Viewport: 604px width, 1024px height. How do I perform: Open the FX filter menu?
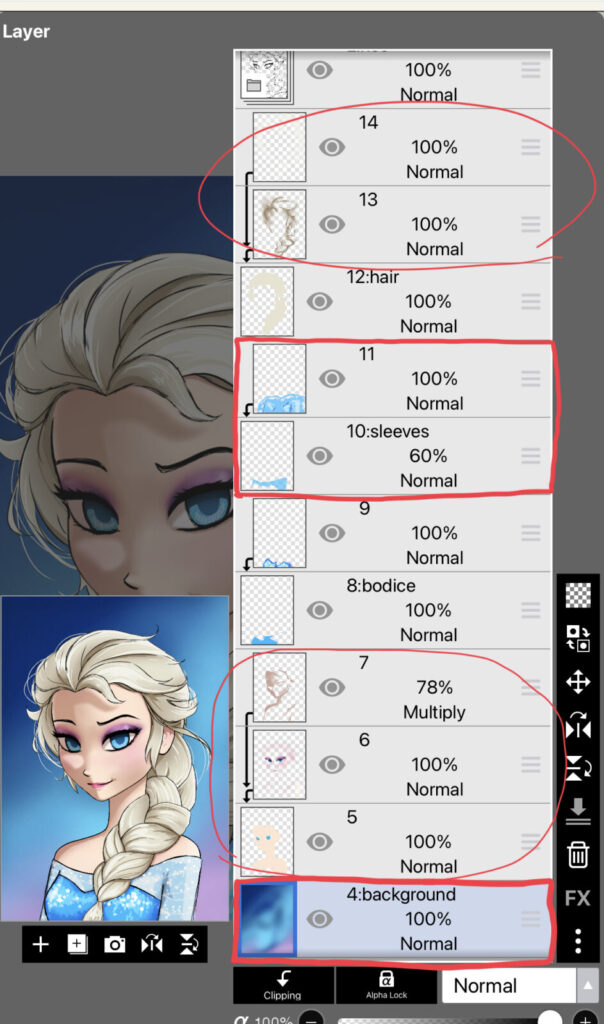577,899
